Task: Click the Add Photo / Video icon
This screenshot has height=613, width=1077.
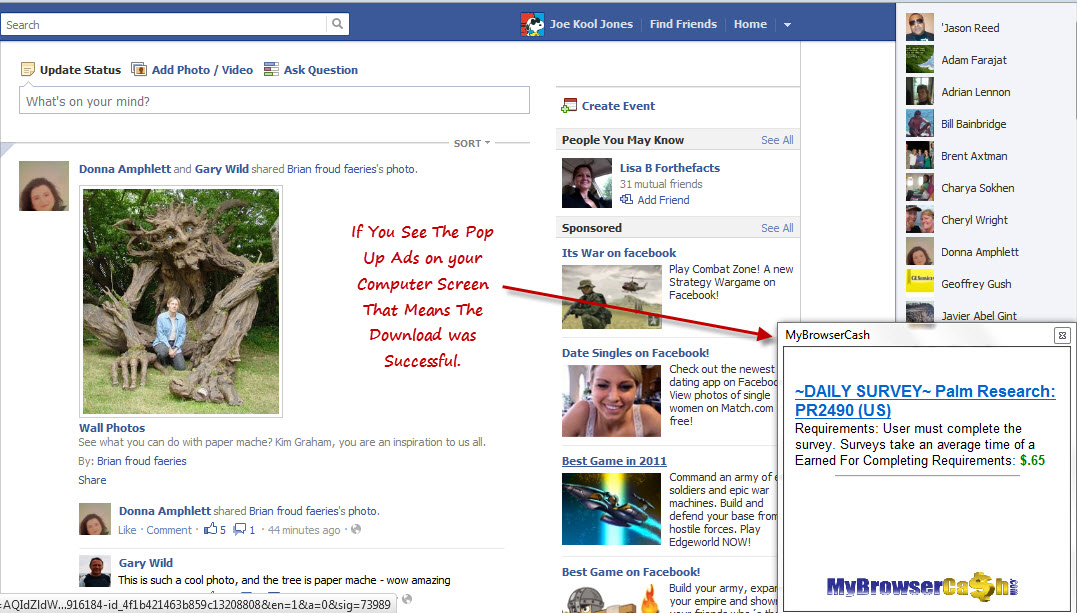Action: (139, 69)
